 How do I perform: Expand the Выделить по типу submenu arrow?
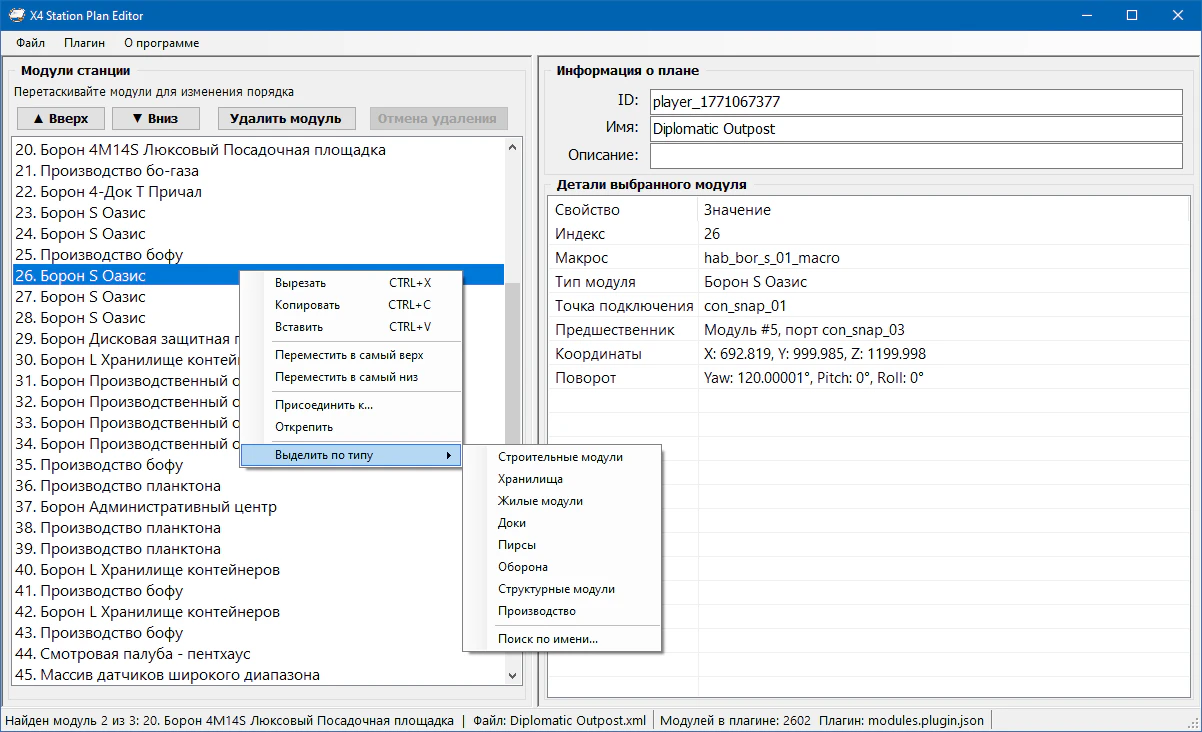click(x=449, y=456)
